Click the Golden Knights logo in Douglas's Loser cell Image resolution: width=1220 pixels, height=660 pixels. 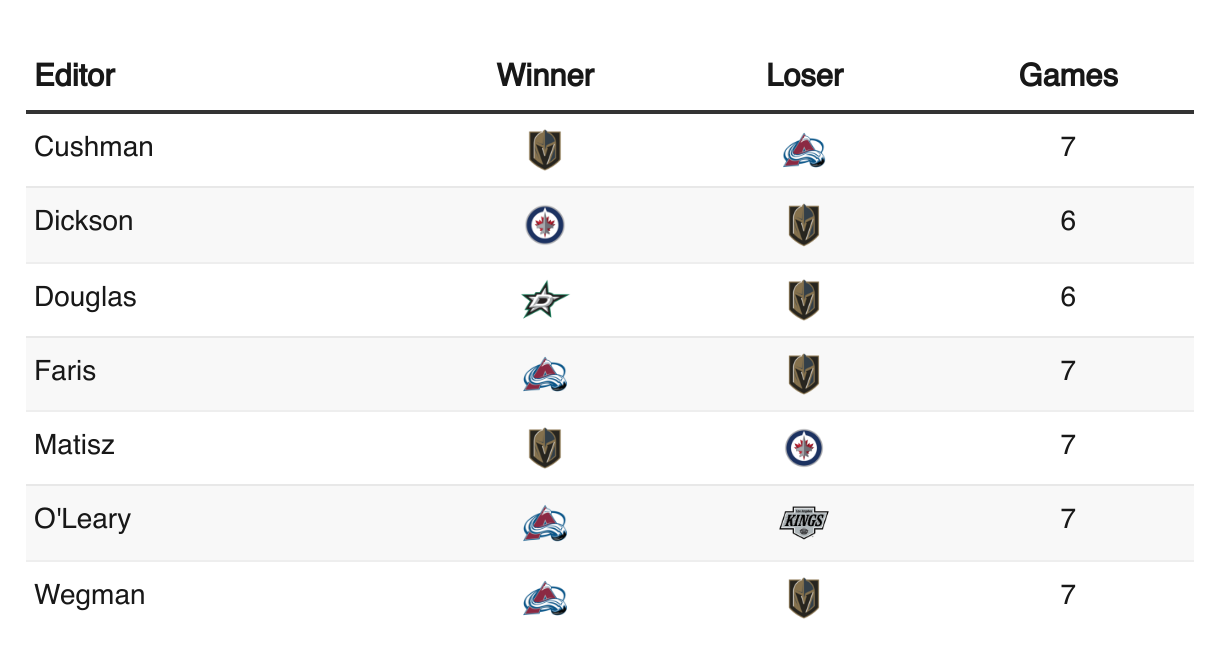click(x=805, y=300)
